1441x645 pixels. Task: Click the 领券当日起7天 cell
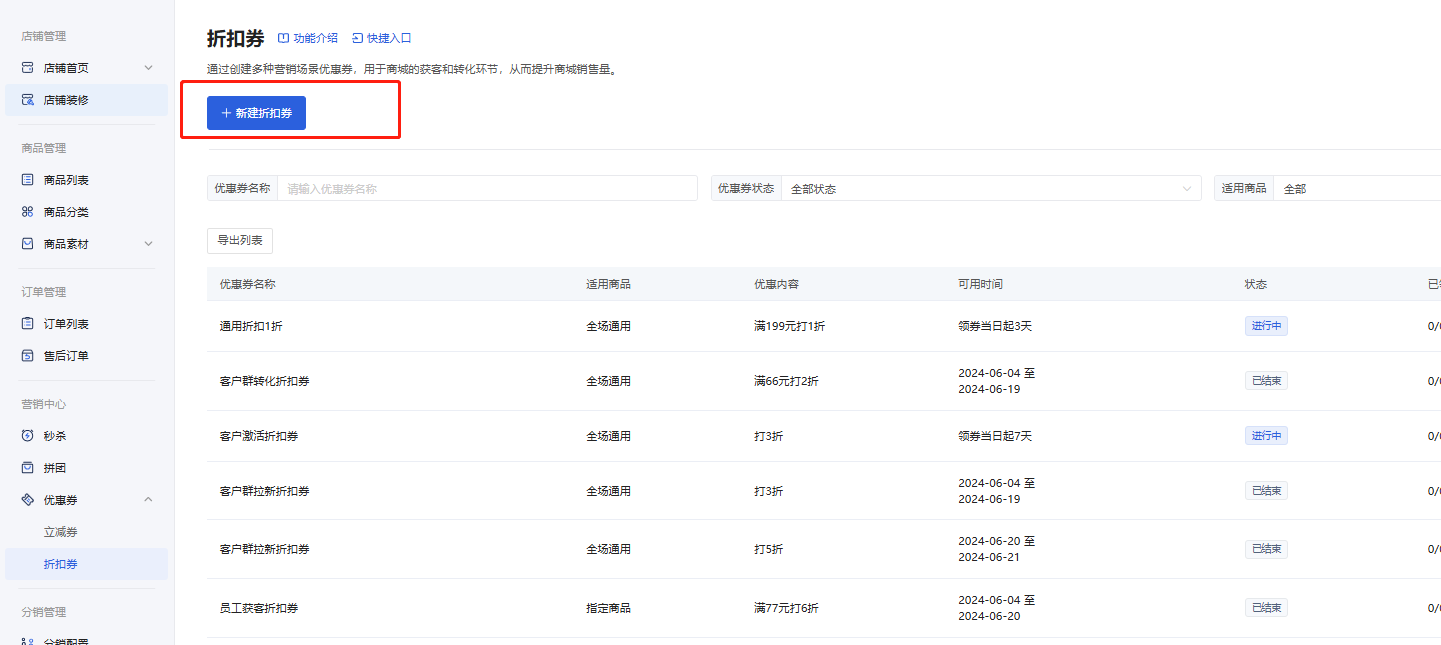coord(995,436)
